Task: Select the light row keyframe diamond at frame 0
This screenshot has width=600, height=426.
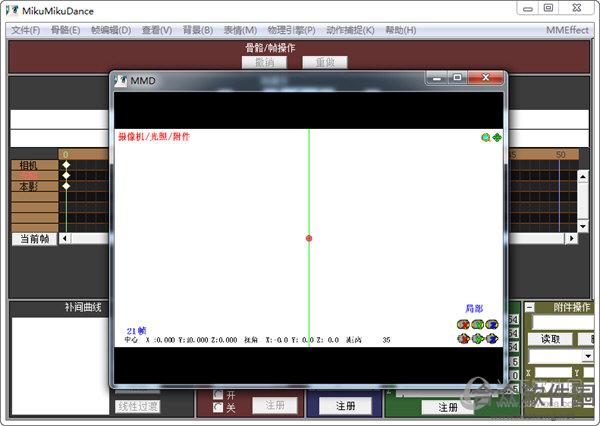Action: (x=66, y=175)
